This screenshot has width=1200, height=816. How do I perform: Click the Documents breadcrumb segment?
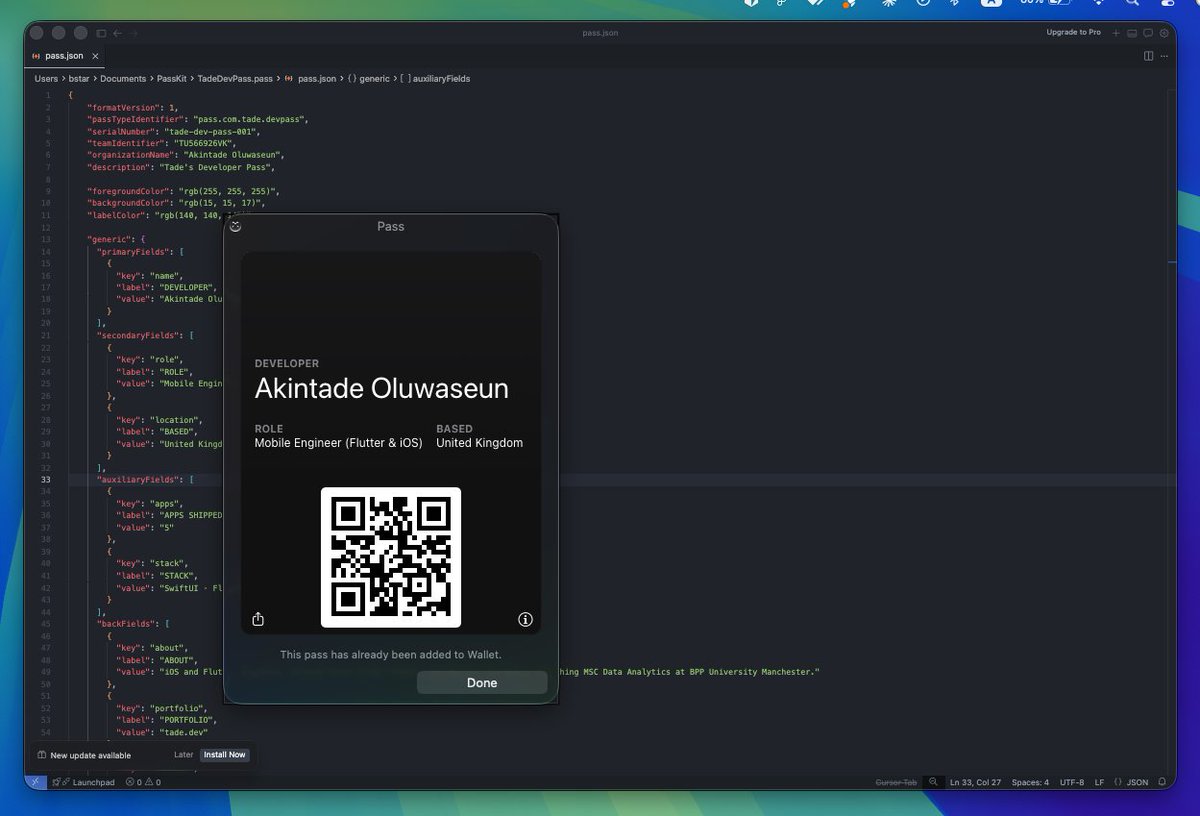click(x=123, y=78)
